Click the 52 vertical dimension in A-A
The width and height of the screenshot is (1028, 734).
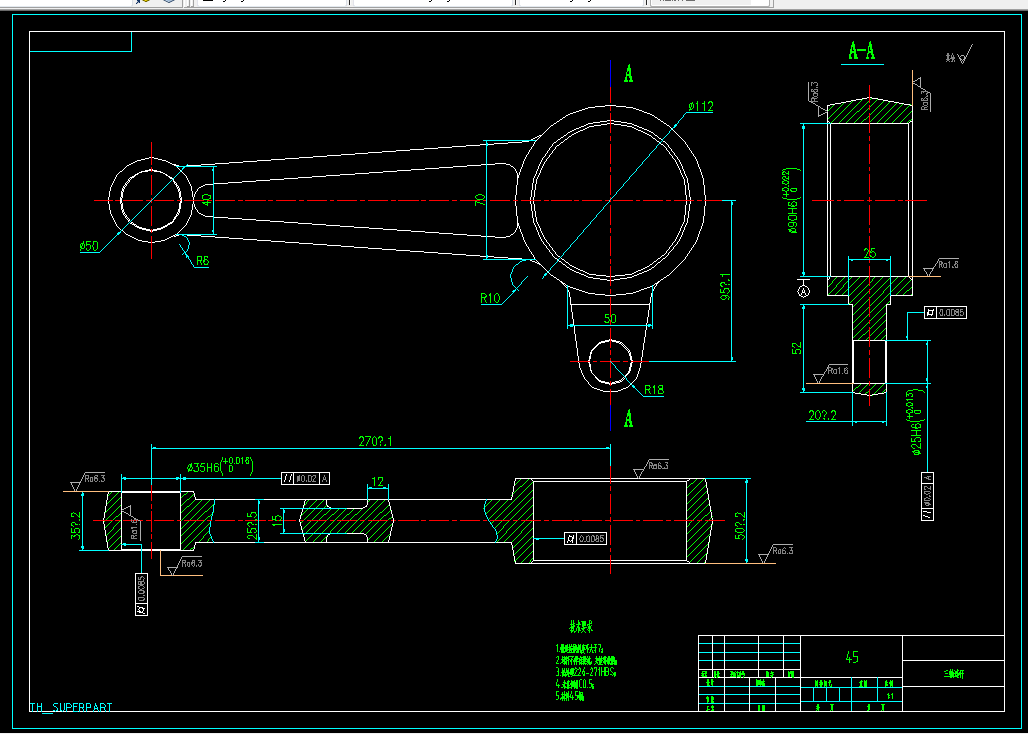(797, 348)
